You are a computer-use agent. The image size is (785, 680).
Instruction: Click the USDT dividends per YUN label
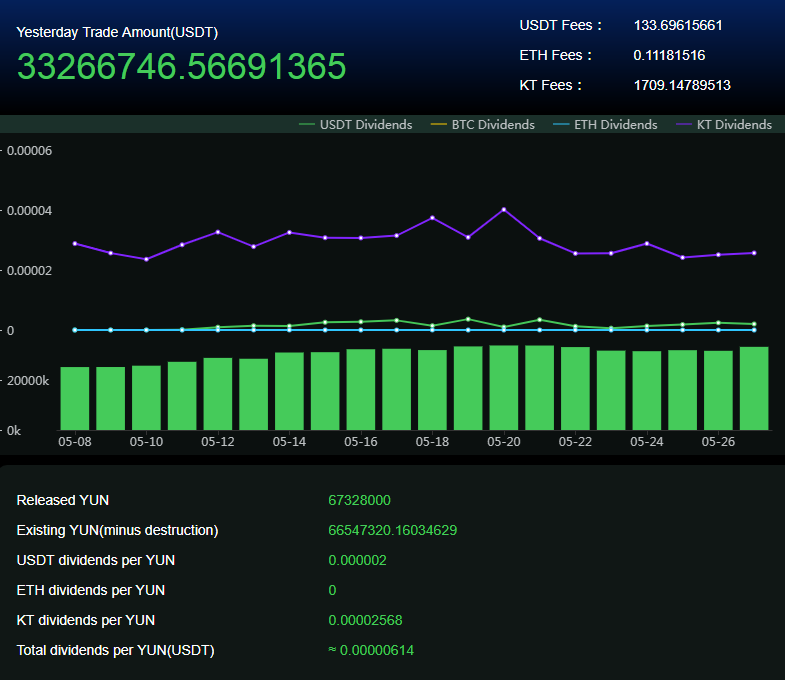coord(96,560)
